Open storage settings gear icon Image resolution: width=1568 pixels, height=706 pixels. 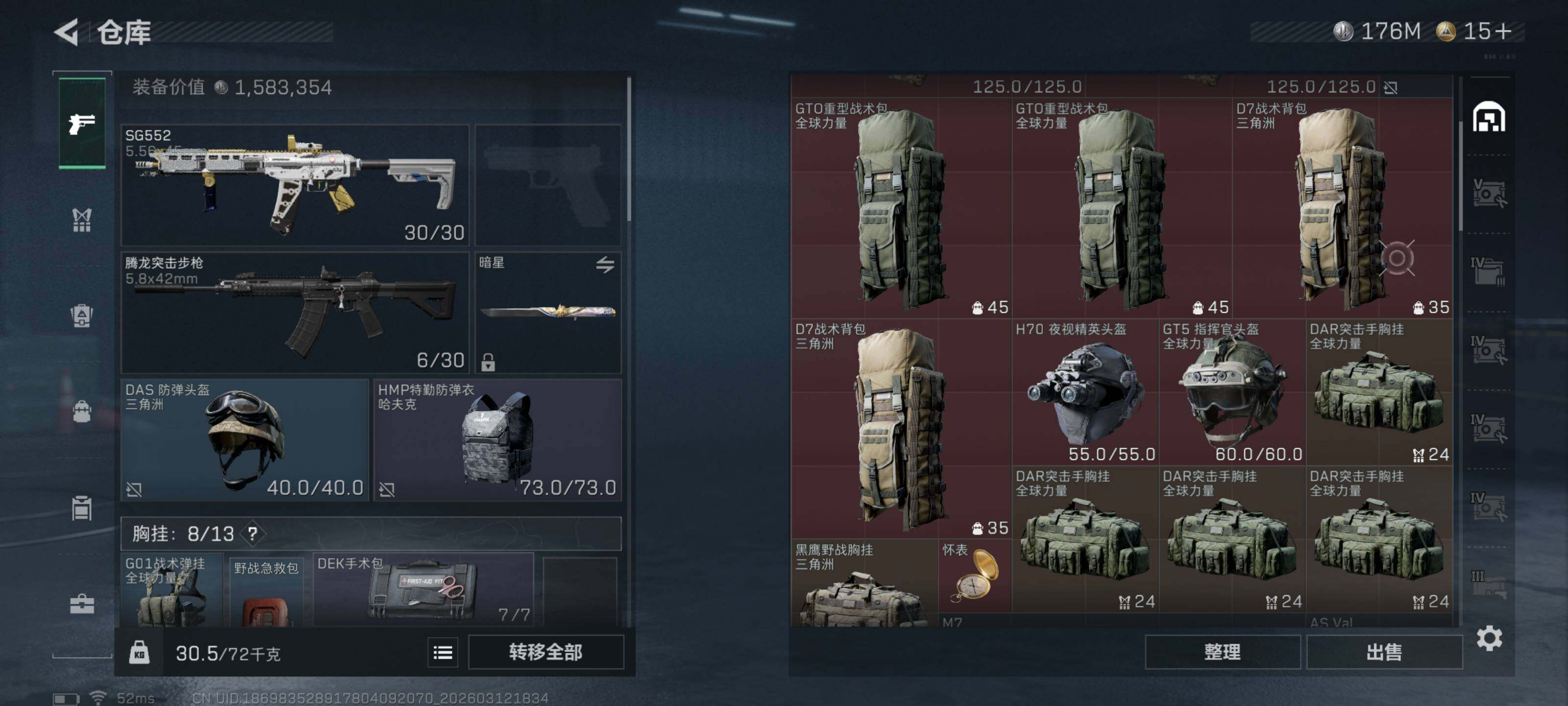click(1490, 638)
